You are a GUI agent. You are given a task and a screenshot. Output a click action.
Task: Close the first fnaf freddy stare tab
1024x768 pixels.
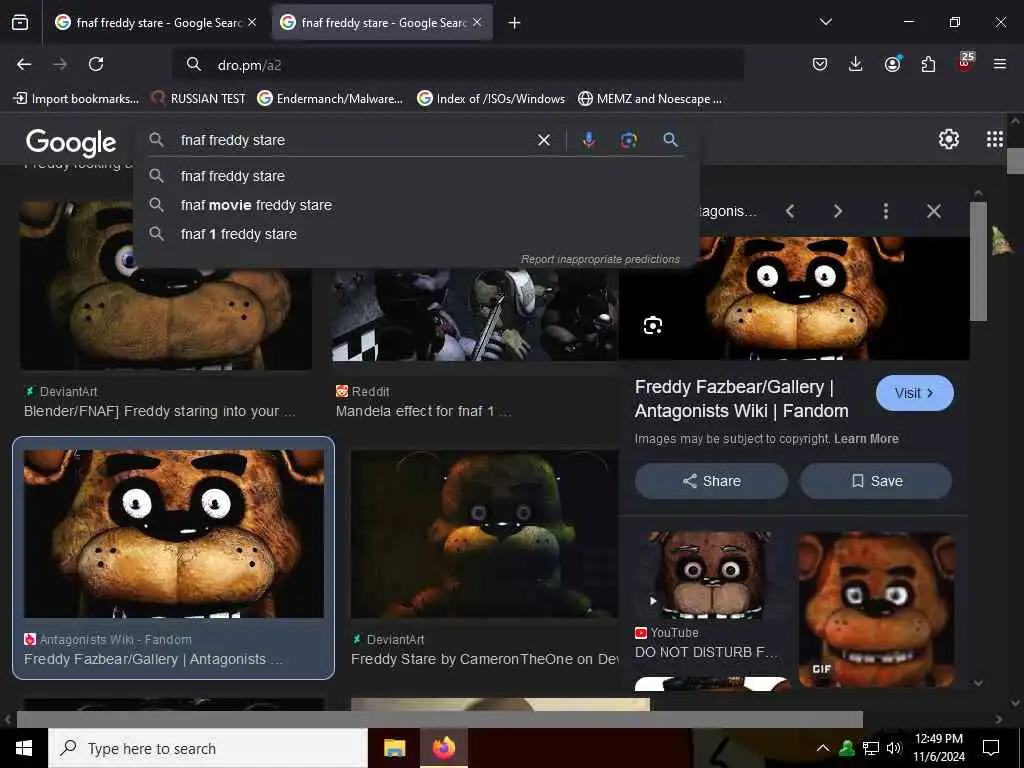coord(252,22)
